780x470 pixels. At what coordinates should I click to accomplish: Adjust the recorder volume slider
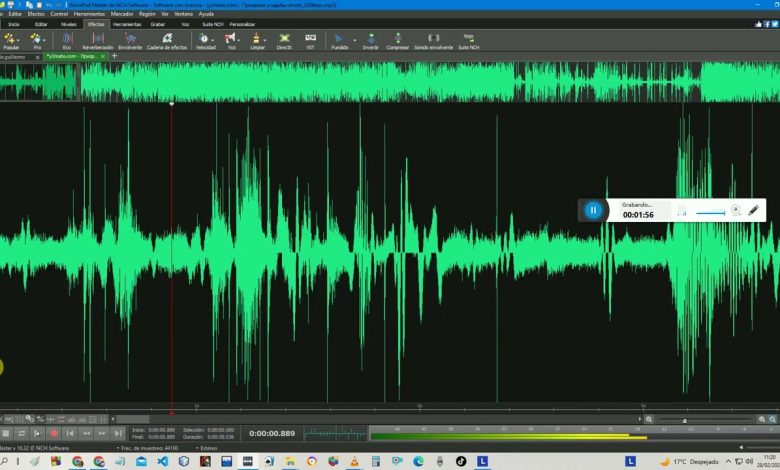coord(712,212)
